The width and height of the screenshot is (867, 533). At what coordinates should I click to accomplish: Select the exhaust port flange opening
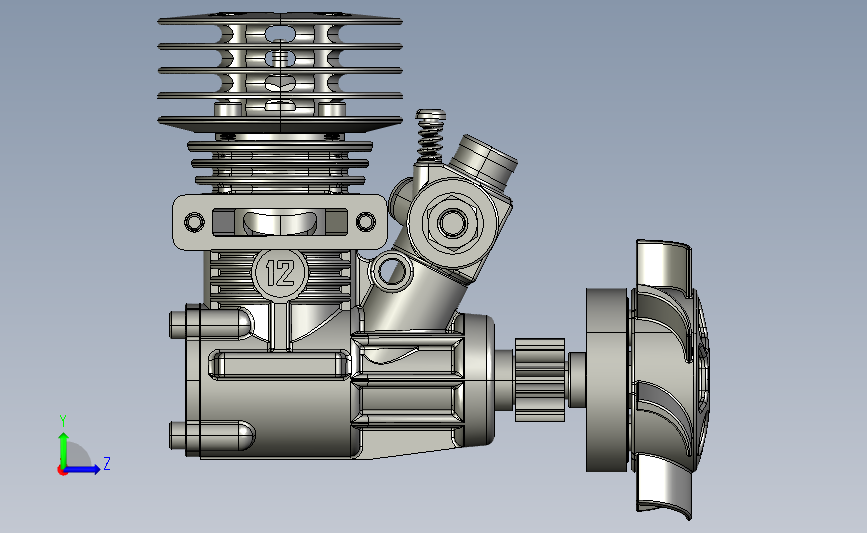pos(280,222)
